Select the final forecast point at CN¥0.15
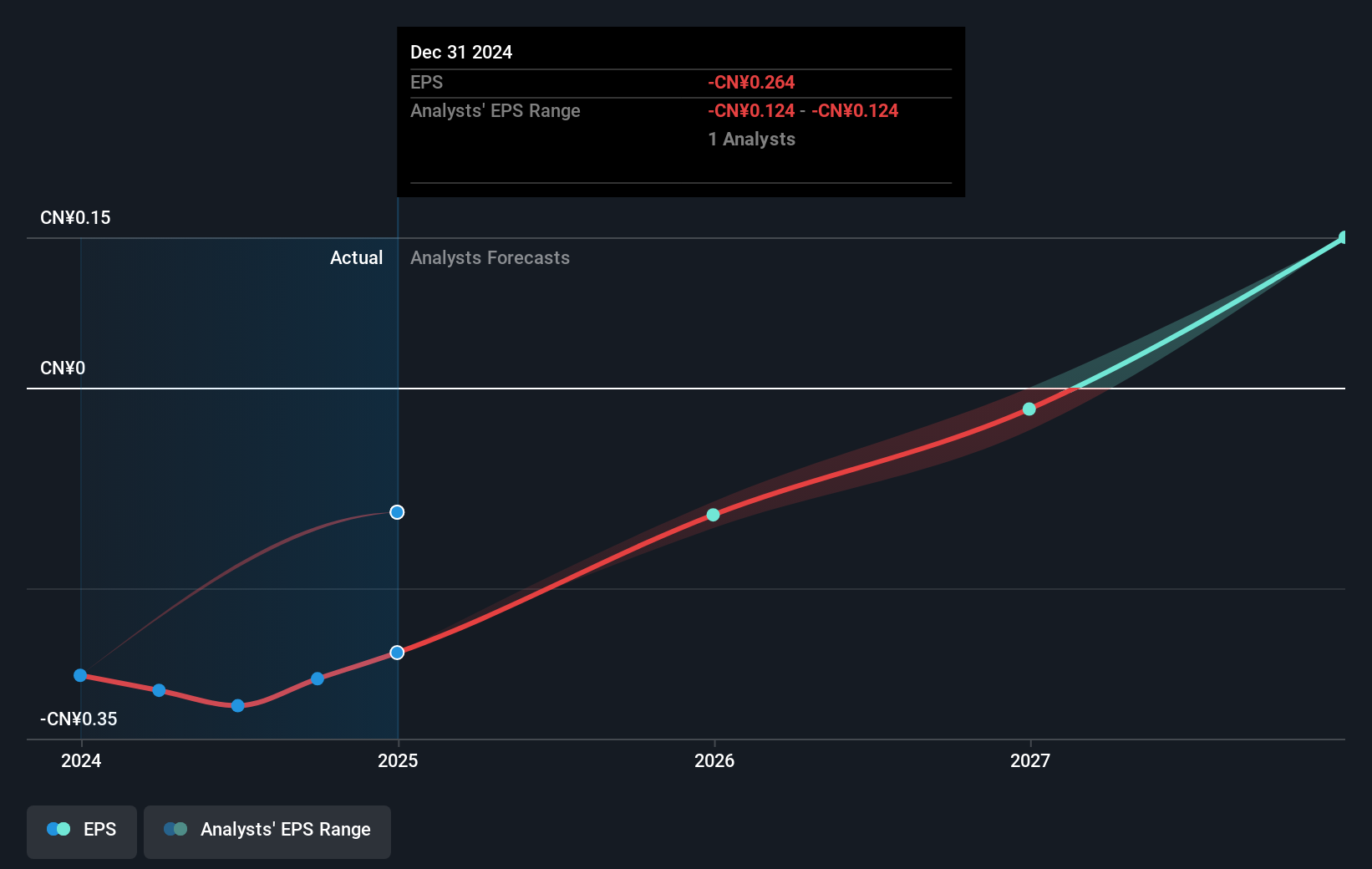This screenshot has width=1372, height=869. tap(1344, 238)
